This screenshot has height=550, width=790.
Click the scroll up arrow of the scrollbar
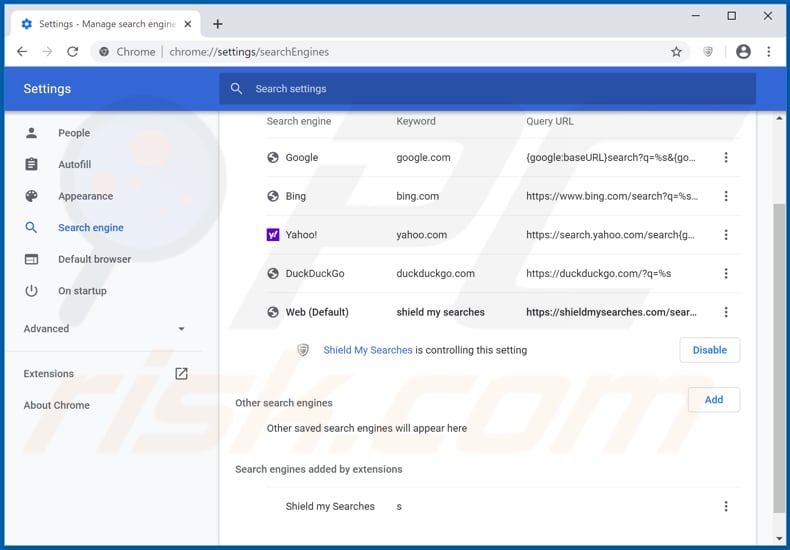pos(779,119)
